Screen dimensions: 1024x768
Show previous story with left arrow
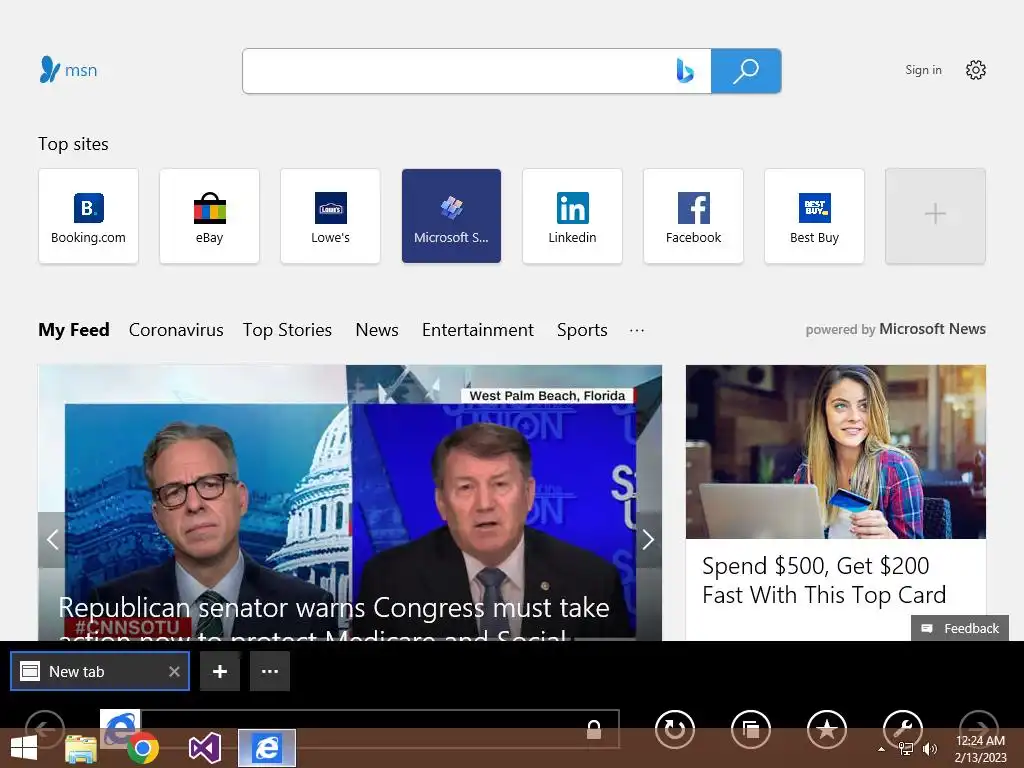pyautogui.click(x=52, y=539)
